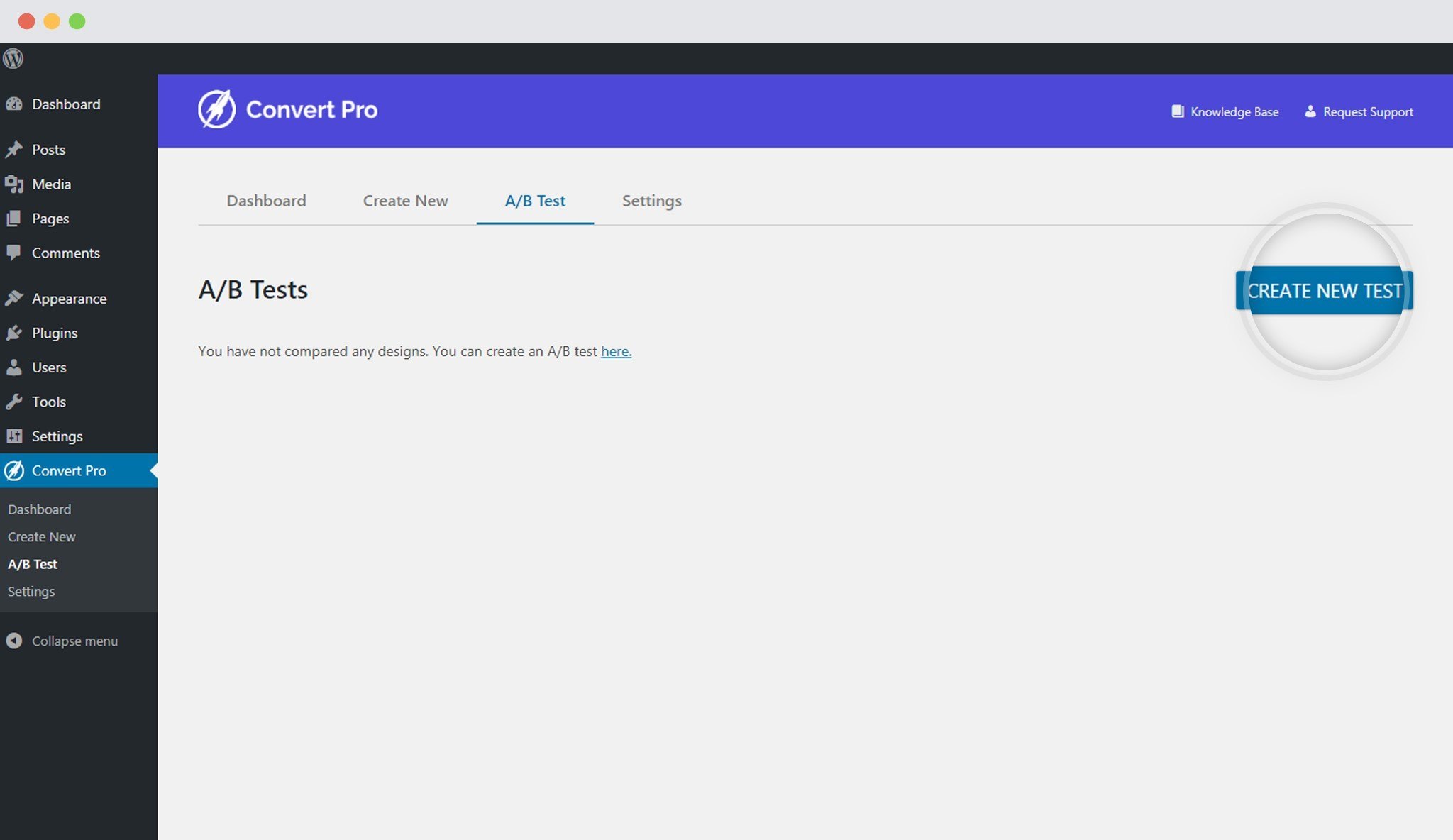This screenshot has height=840, width=1453.
Task: Click the Request Support link
Action: point(1358,111)
